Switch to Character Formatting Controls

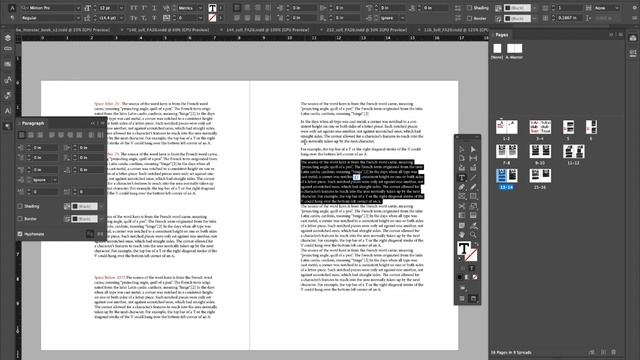pos(12,8)
